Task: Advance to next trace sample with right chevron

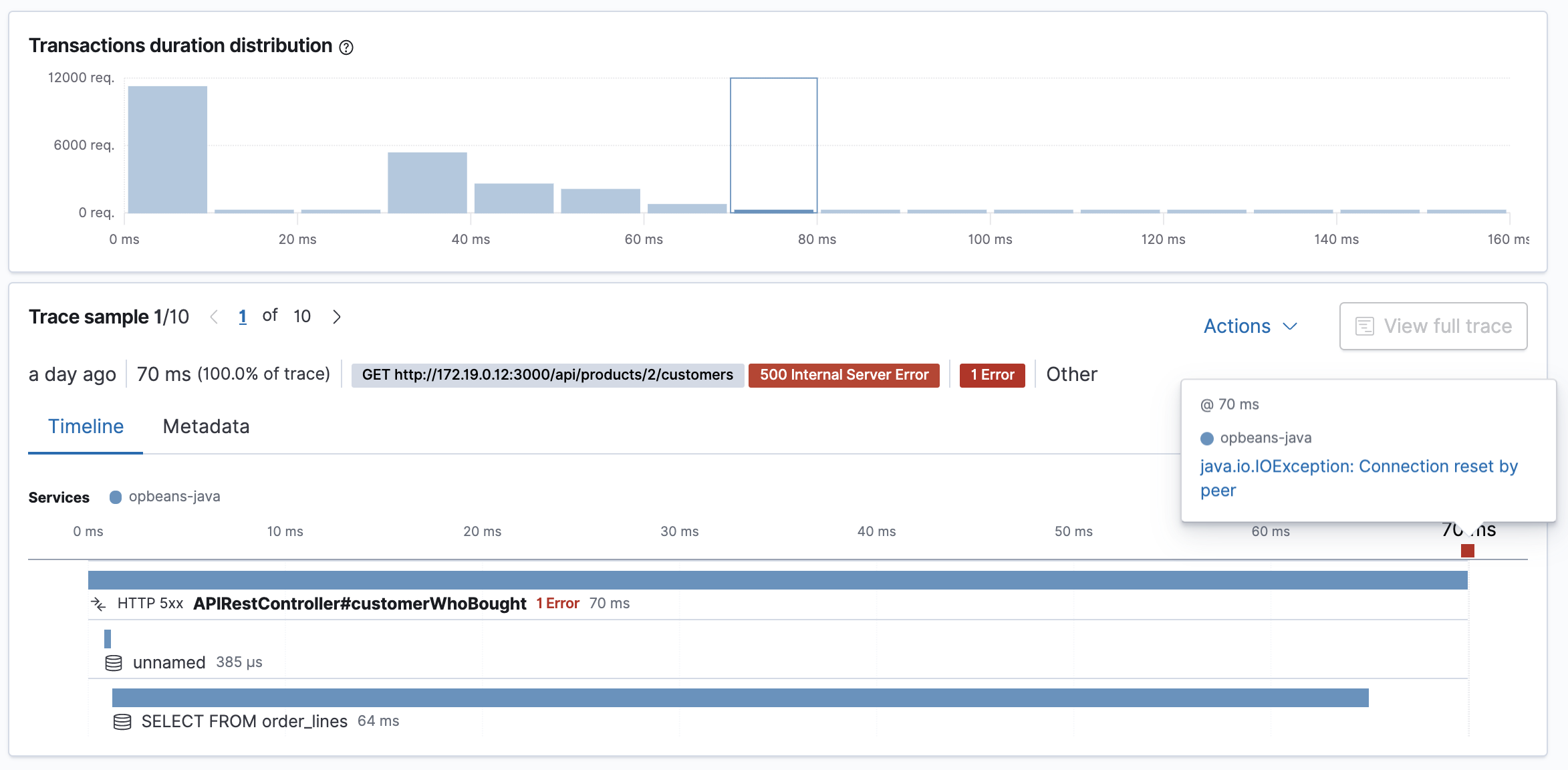Action: [x=336, y=316]
